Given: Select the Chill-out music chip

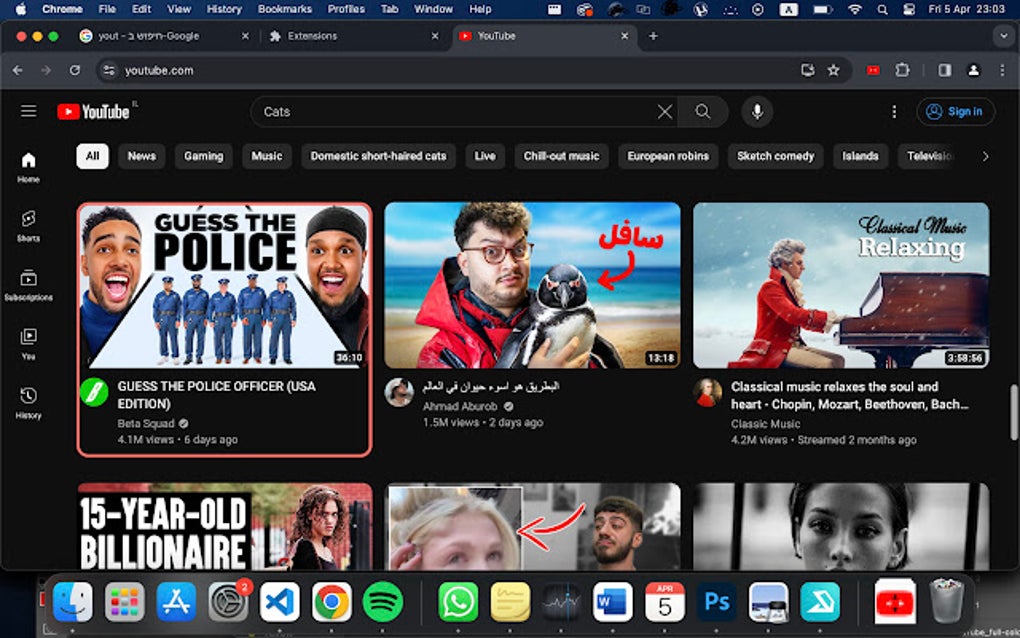Looking at the screenshot, I should tap(561, 156).
